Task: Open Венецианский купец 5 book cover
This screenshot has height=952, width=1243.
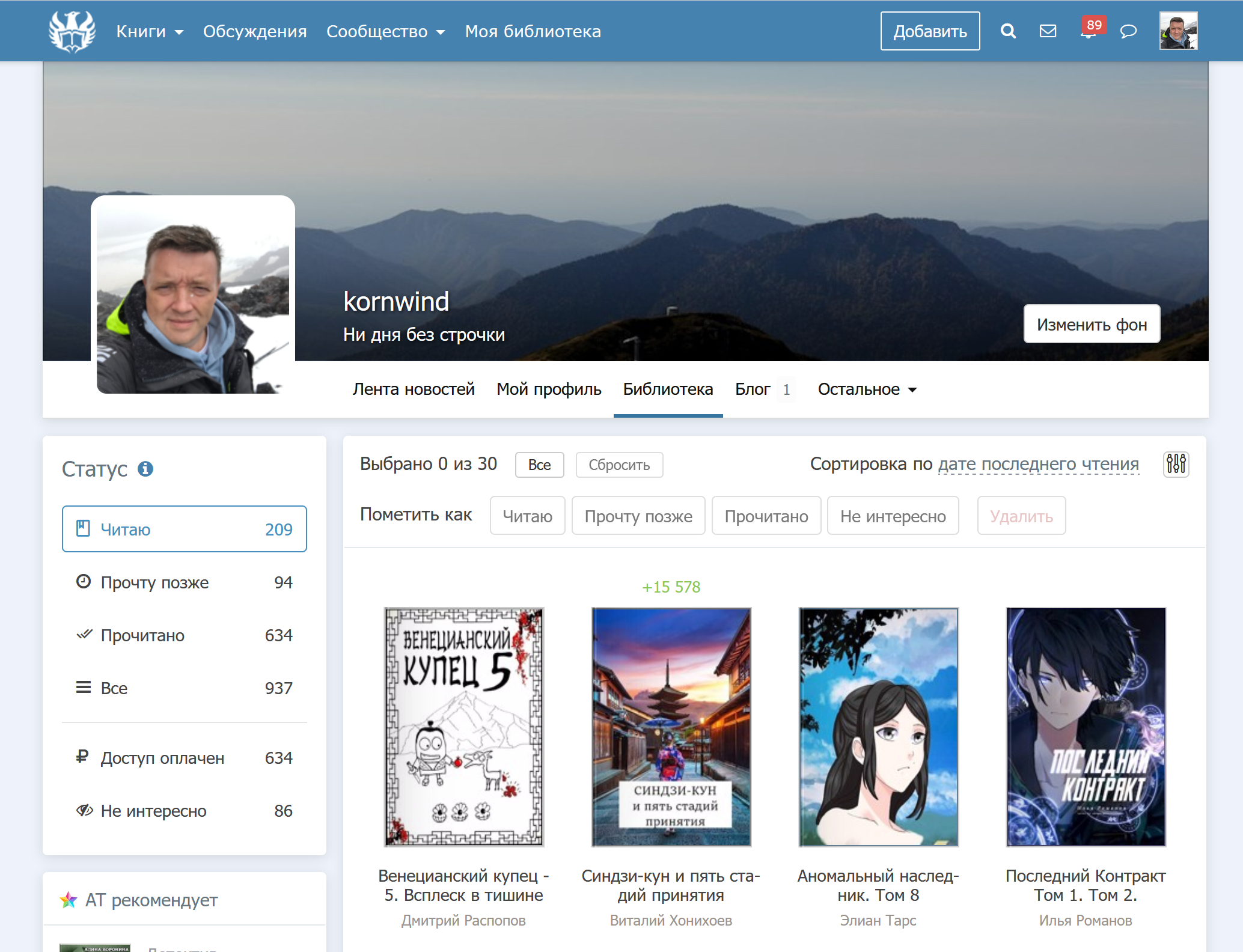Action: 463,727
